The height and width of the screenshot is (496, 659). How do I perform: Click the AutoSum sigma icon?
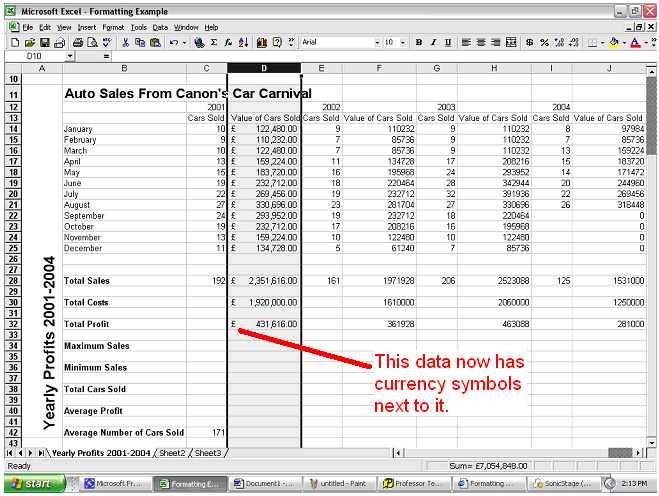[x=214, y=43]
